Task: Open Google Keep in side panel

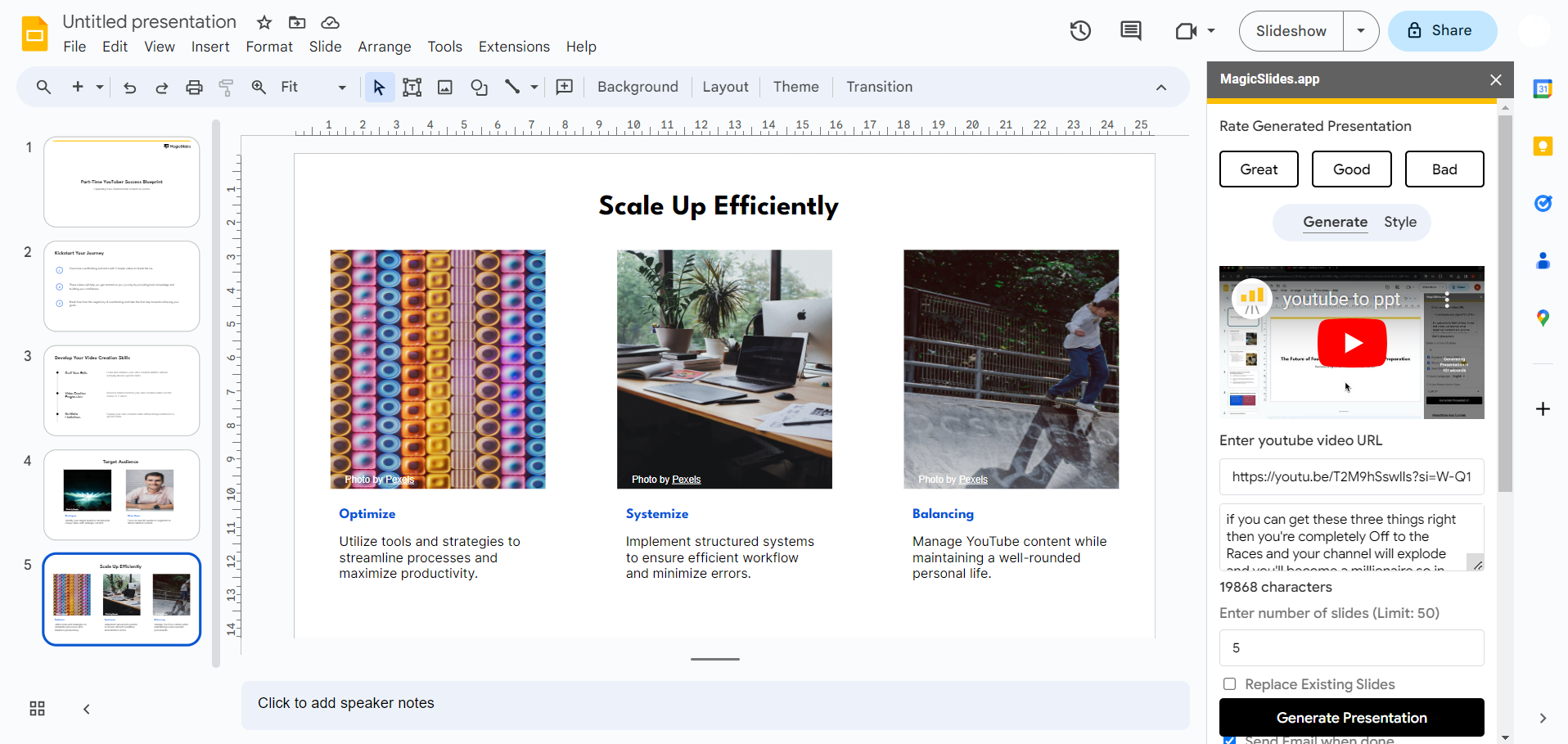Action: (x=1543, y=147)
